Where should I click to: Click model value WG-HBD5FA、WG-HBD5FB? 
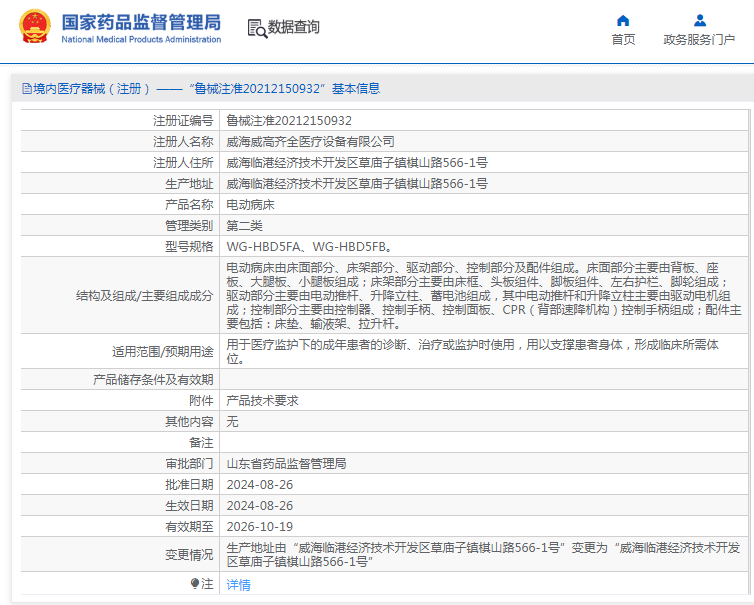[310, 247]
